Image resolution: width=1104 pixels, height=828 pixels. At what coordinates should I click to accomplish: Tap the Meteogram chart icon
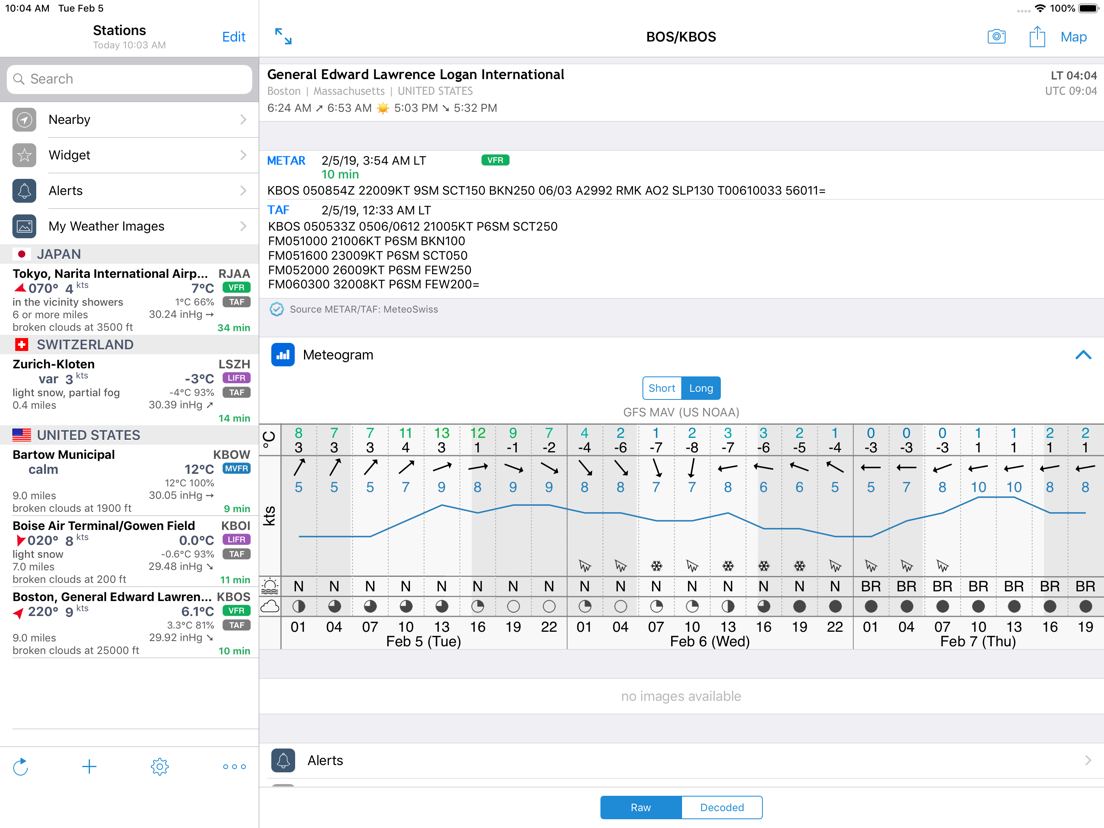tap(283, 355)
